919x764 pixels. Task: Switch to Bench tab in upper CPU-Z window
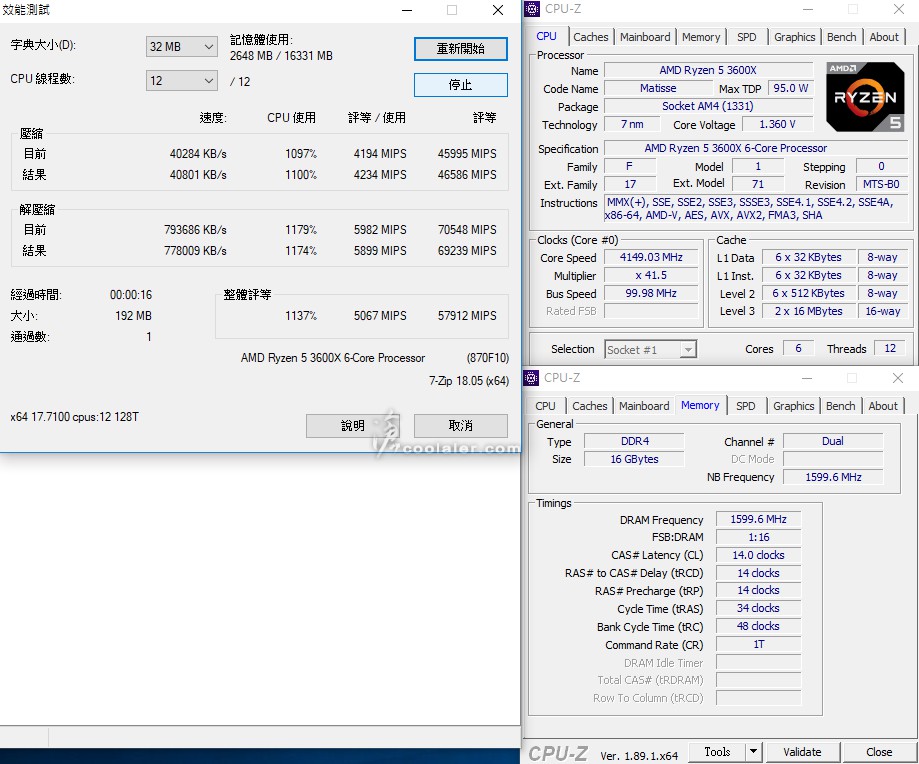(x=842, y=37)
